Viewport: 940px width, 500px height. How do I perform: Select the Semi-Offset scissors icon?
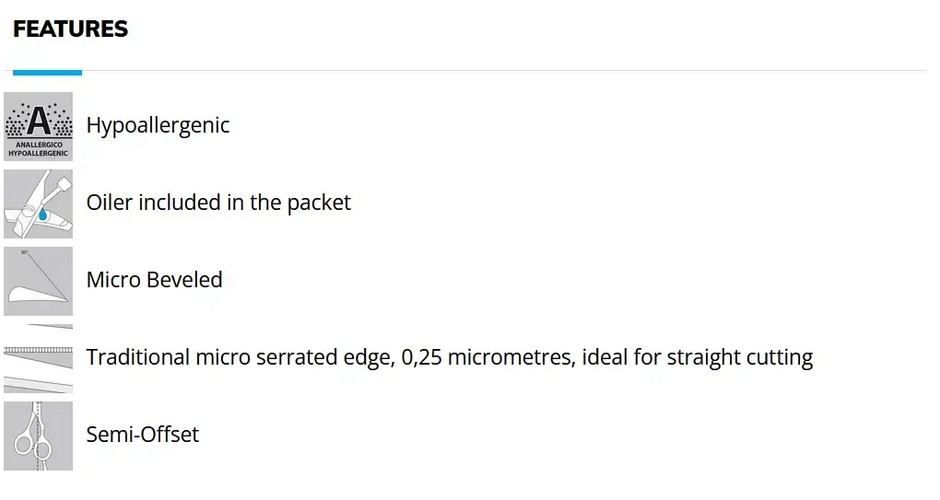pyautogui.click(x=38, y=435)
